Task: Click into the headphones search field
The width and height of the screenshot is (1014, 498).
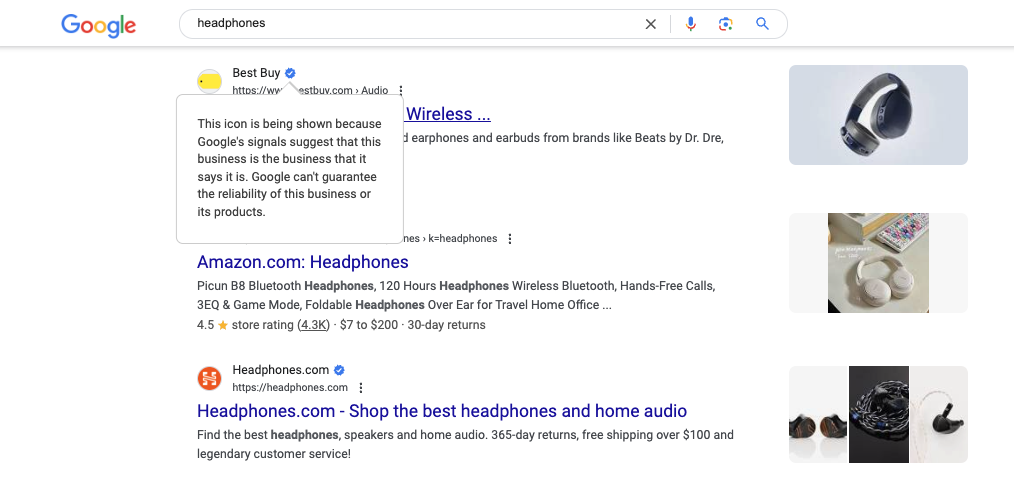Action: tap(410, 24)
